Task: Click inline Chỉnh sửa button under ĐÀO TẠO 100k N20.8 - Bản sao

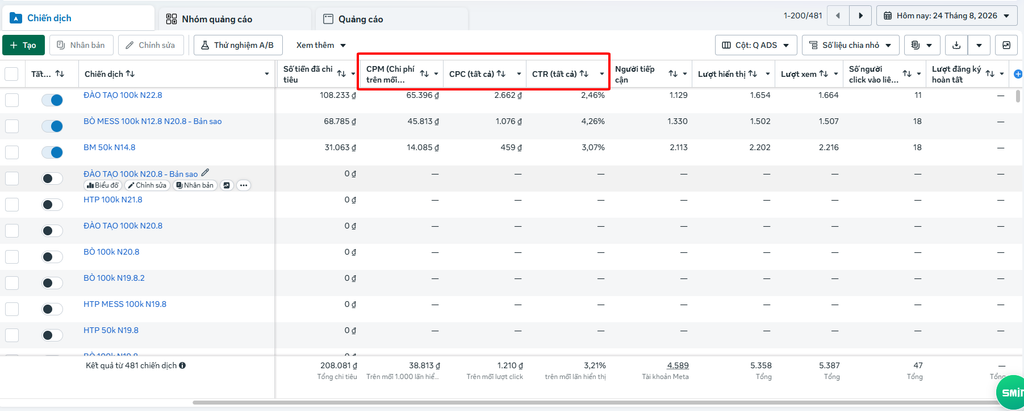Action: point(148,186)
